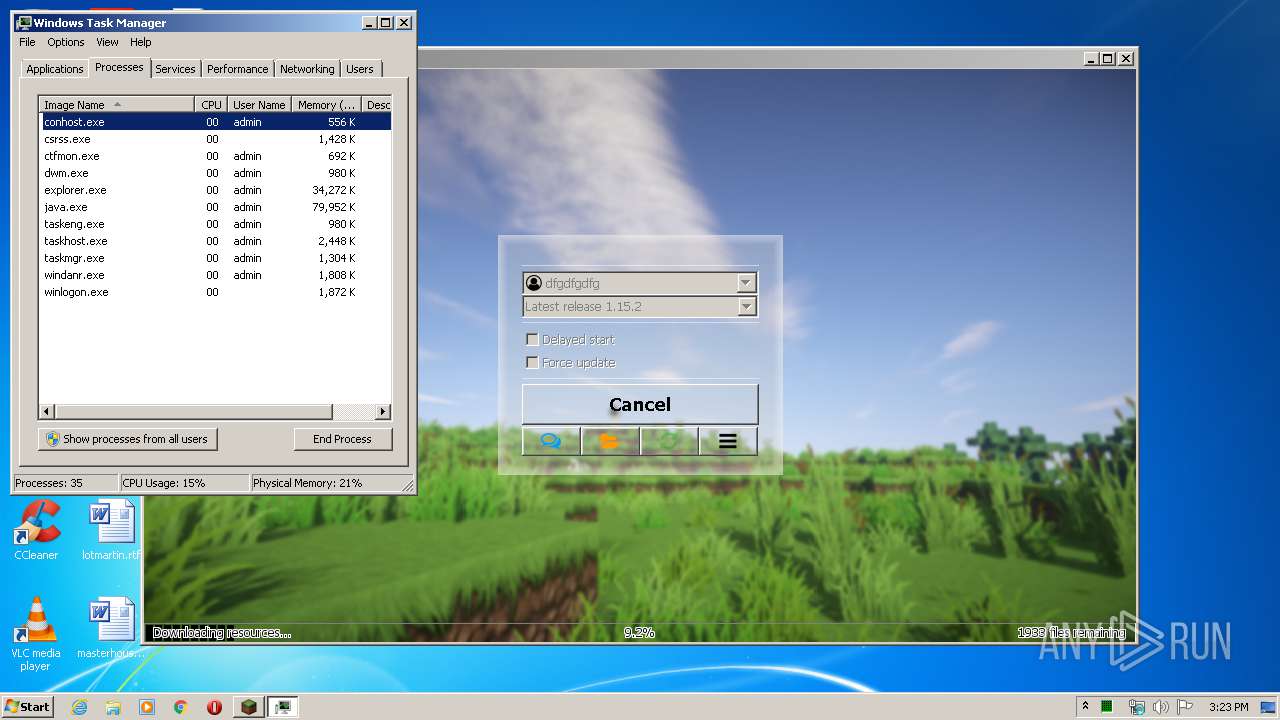Open the launcher chat/support icon button
The height and width of the screenshot is (720, 1280).
click(551, 441)
